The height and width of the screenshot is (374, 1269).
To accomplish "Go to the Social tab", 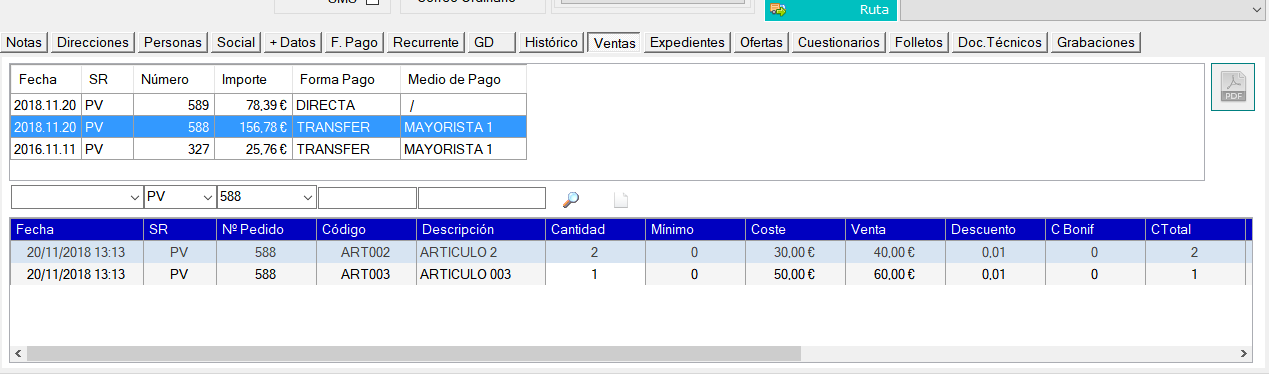I will point(236,42).
